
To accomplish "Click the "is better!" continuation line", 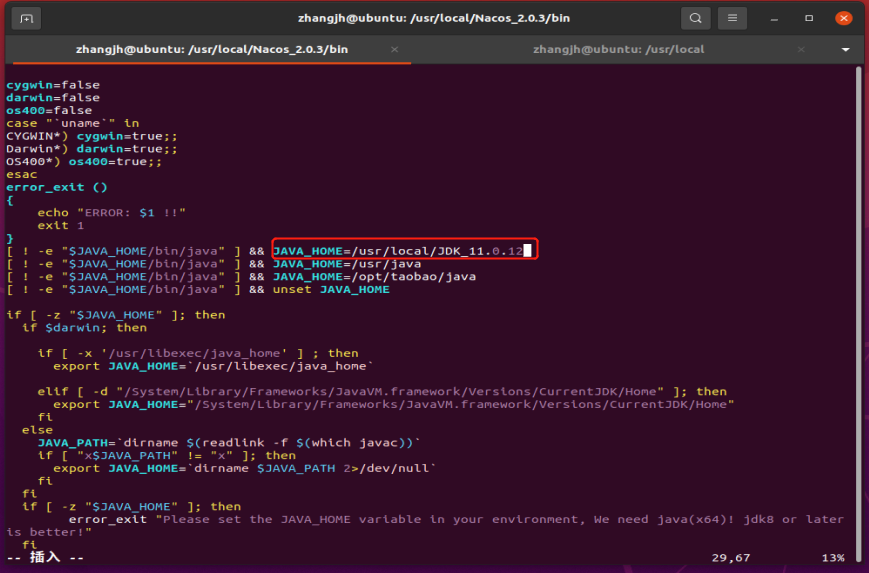I will (x=49, y=532).
